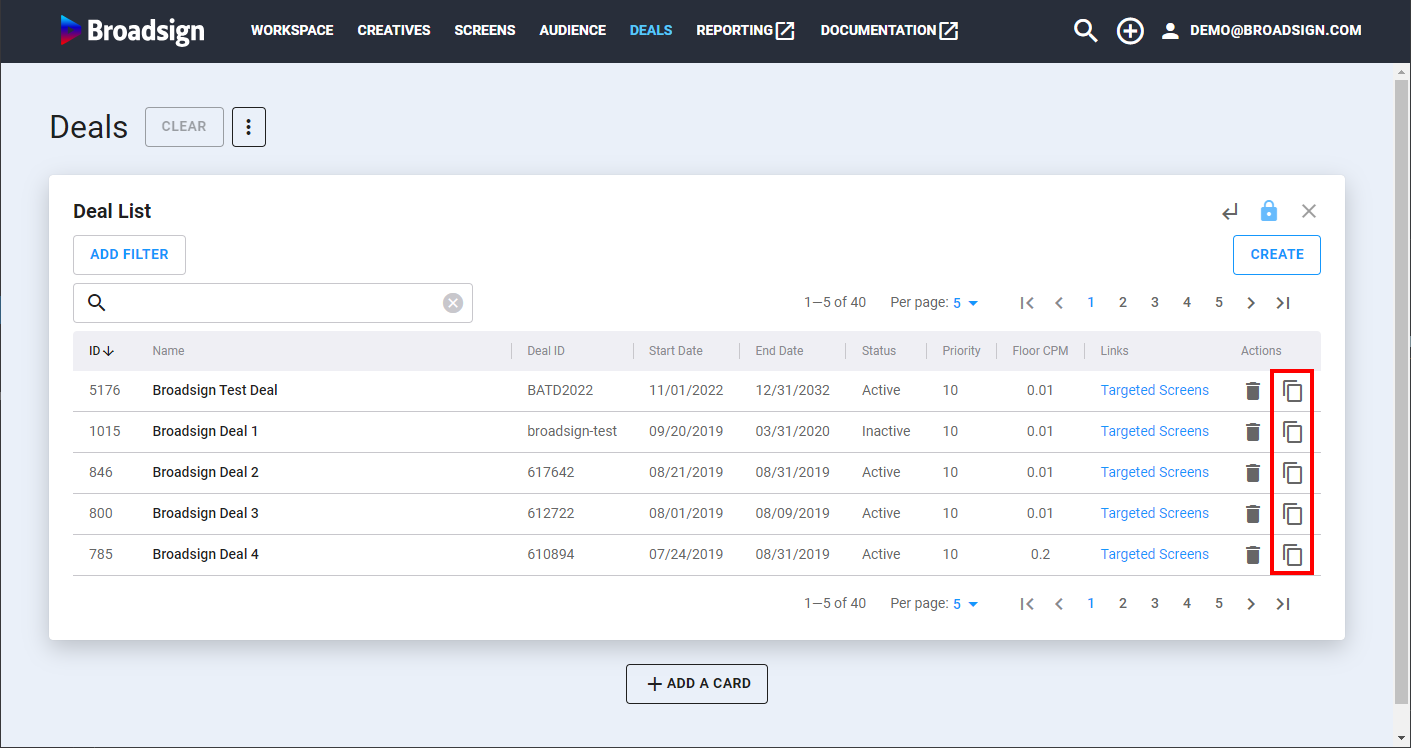Click the Create deal button
Screen dimensions: 1411x748
pyautogui.click(x=1277, y=255)
